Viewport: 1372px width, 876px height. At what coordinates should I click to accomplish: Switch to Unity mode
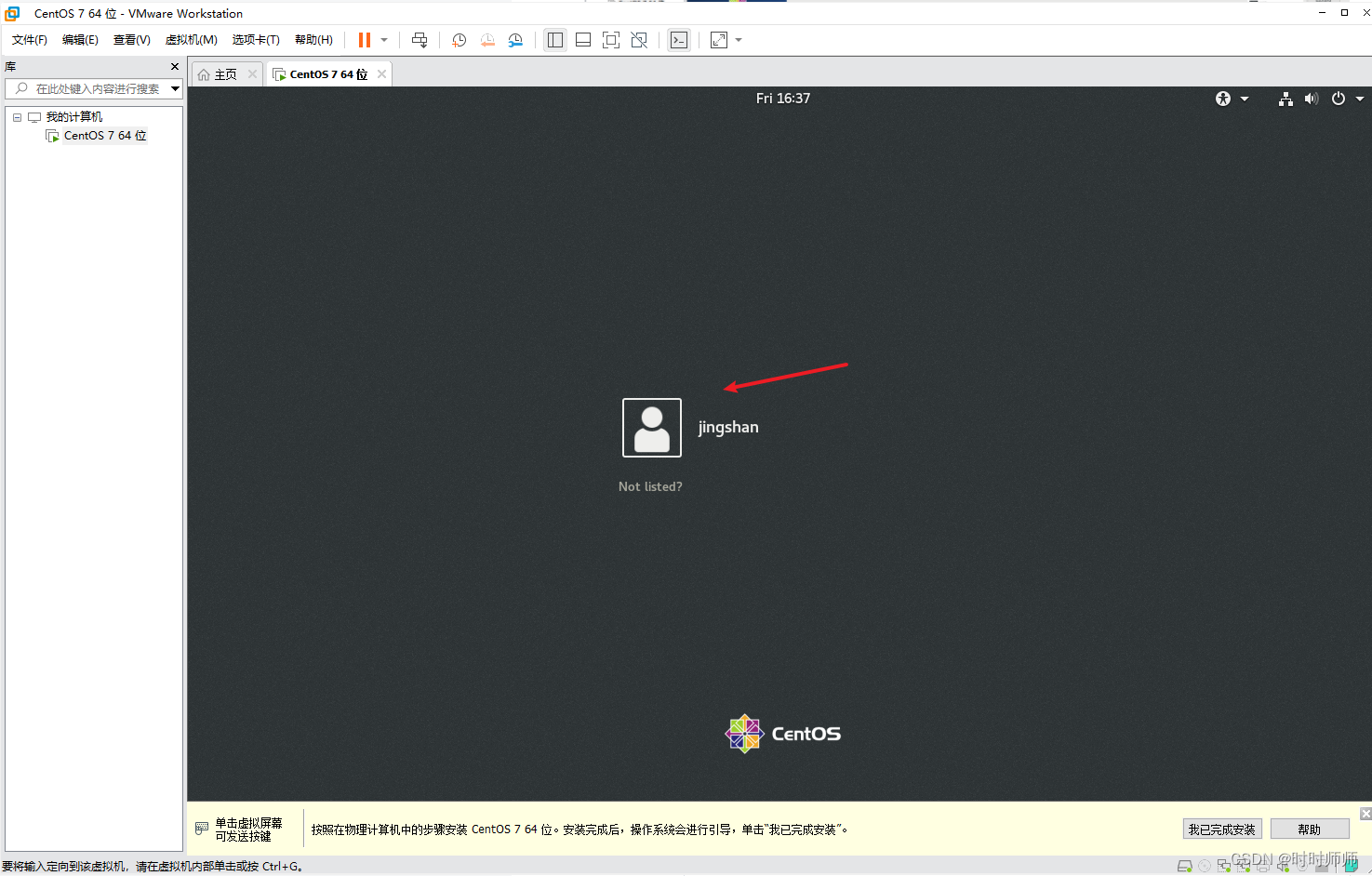[x=639, y=40]
